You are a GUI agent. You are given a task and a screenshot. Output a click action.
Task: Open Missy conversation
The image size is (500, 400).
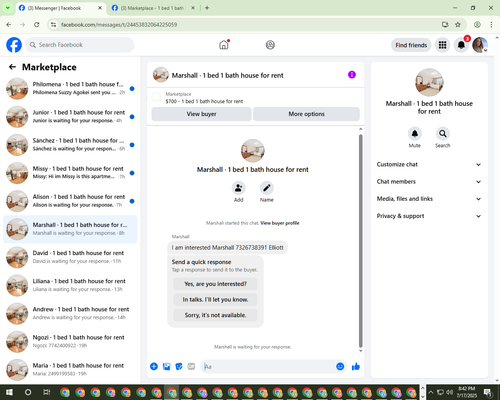[70, 173]
